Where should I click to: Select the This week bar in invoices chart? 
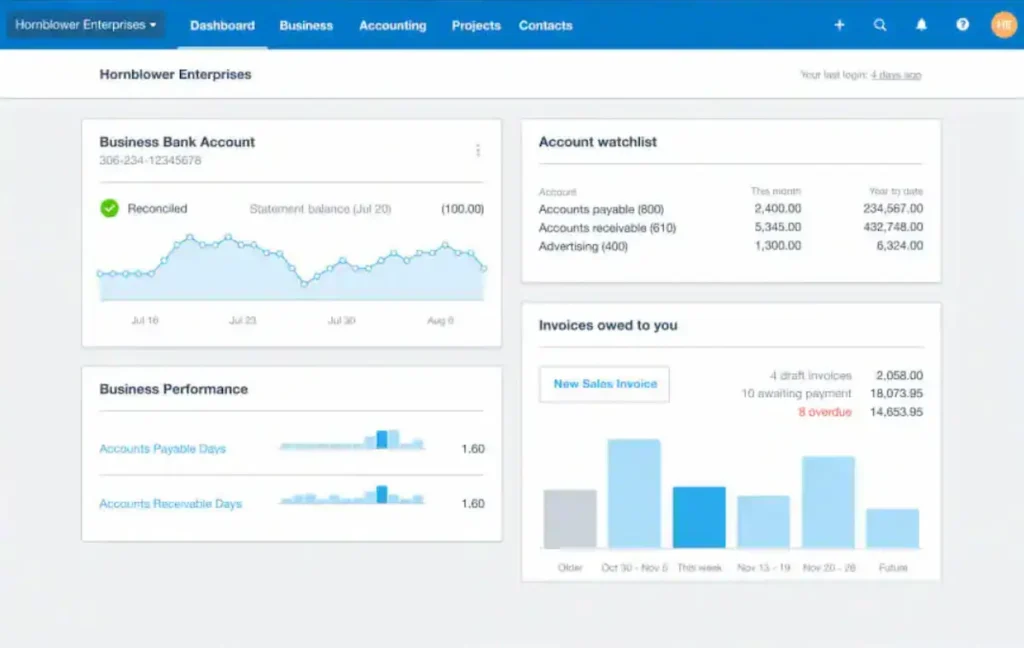point(699,515)
